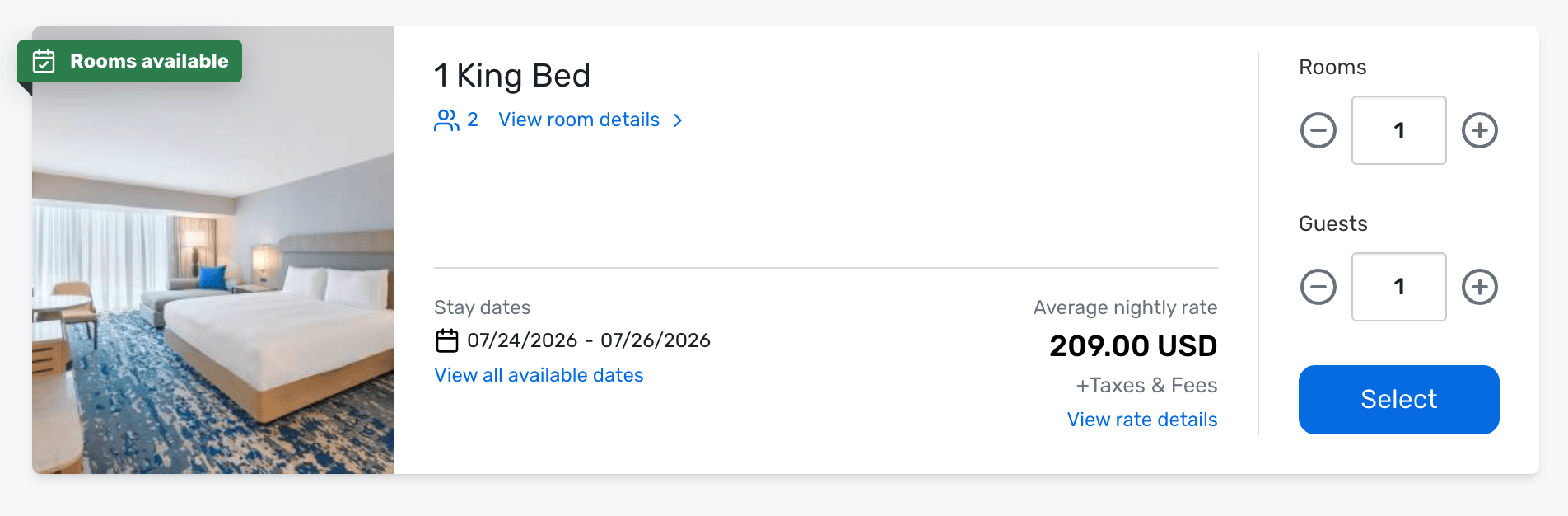This screenshot has height=516, width=1568.
Task: Decrease the number of rooms
Action: (1318, 130)
